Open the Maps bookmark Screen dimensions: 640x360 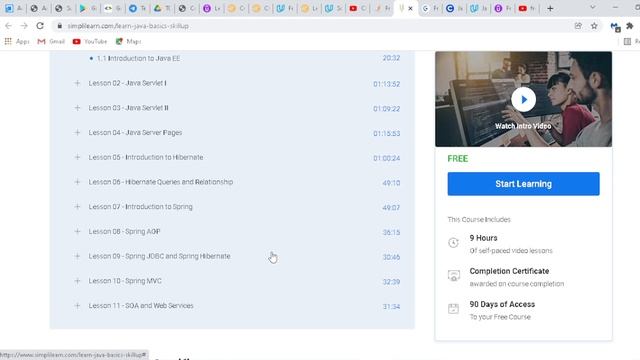point(128,41)
